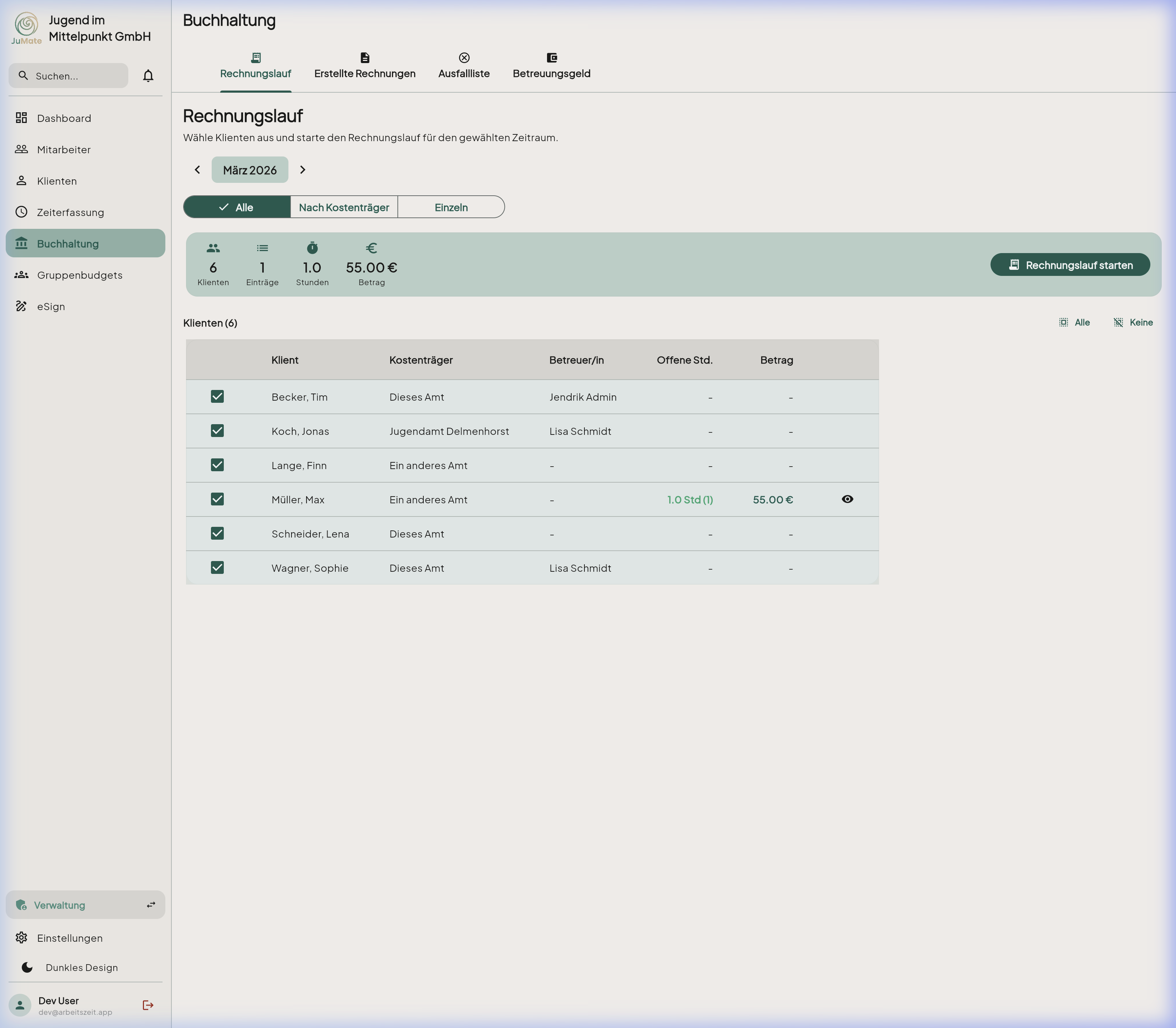Click Keine to deselect all clients
Screen dimensions: 1176x1028
point(1133,322)
